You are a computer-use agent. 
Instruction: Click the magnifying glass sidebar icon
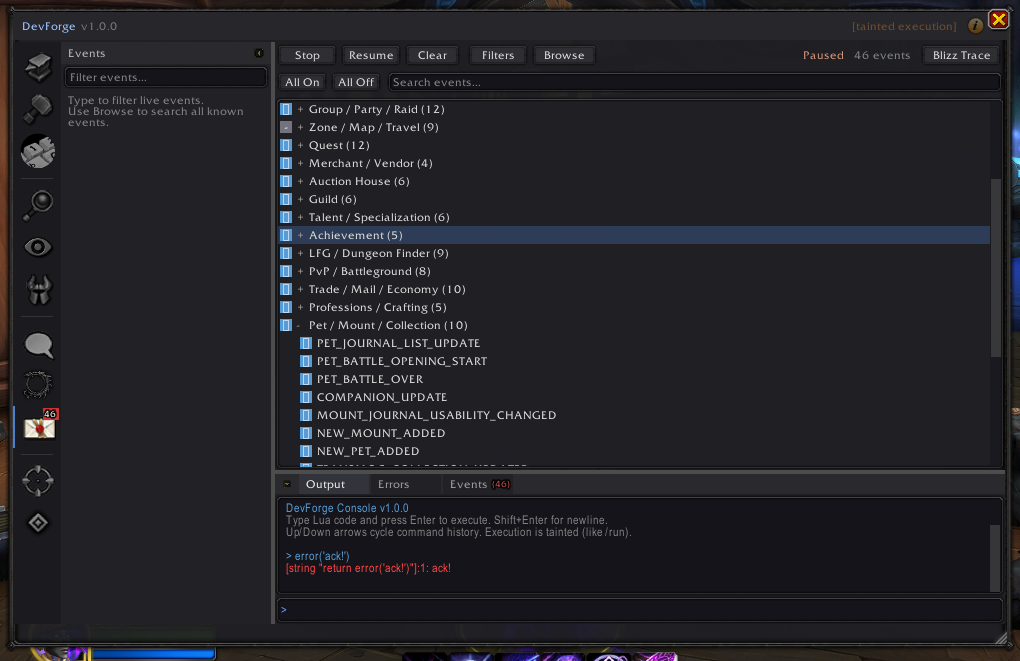click(37, 205)
